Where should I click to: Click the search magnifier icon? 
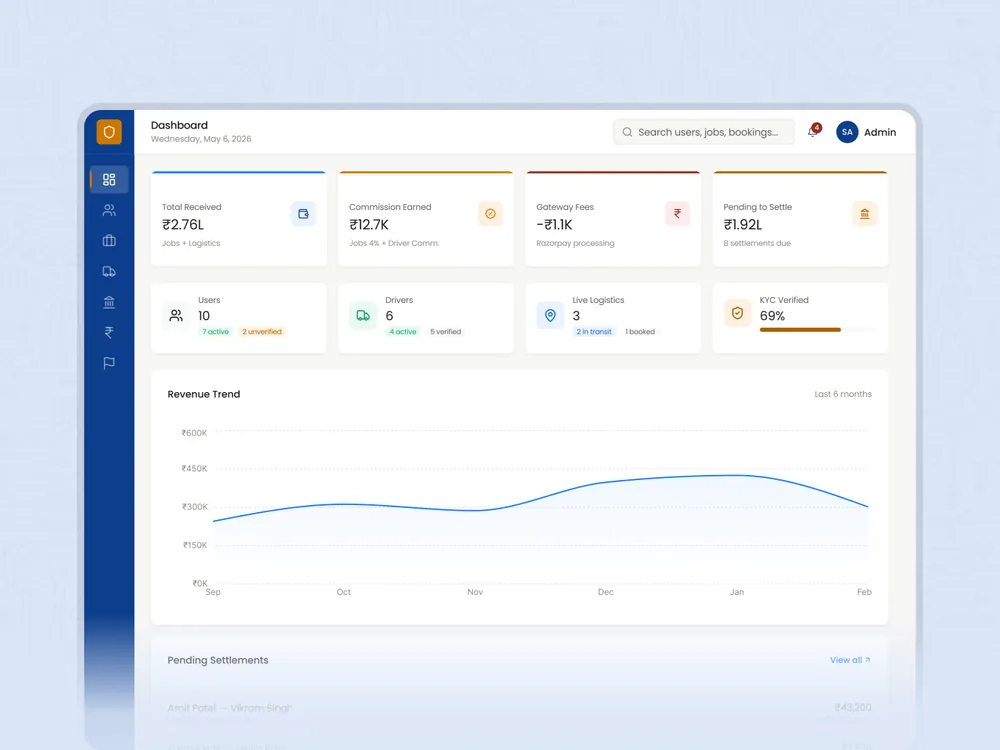[628, 132]
